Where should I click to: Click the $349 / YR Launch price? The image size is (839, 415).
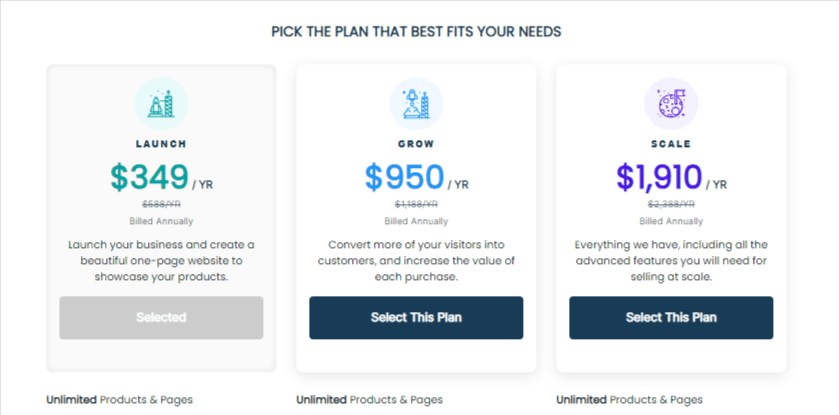click(x=162, y=178)
